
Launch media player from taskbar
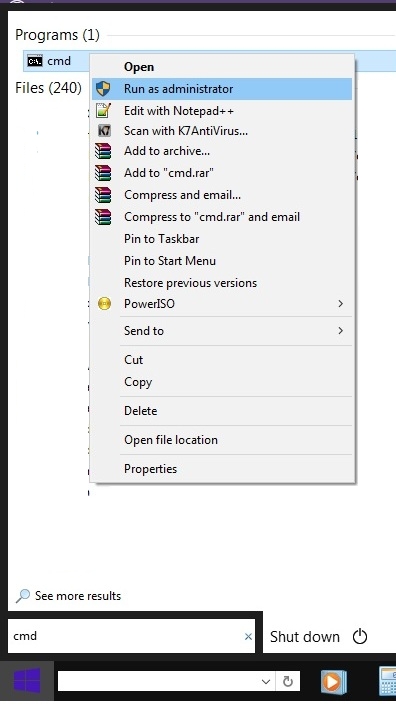334,681
